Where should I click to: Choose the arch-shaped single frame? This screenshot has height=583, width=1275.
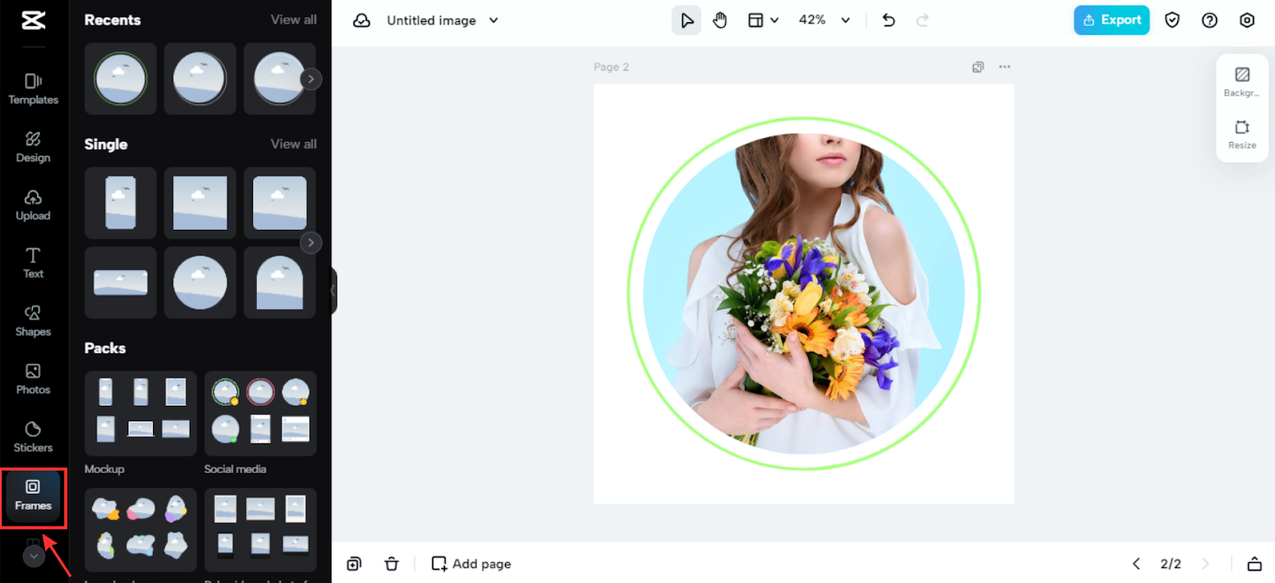point(280,282)
